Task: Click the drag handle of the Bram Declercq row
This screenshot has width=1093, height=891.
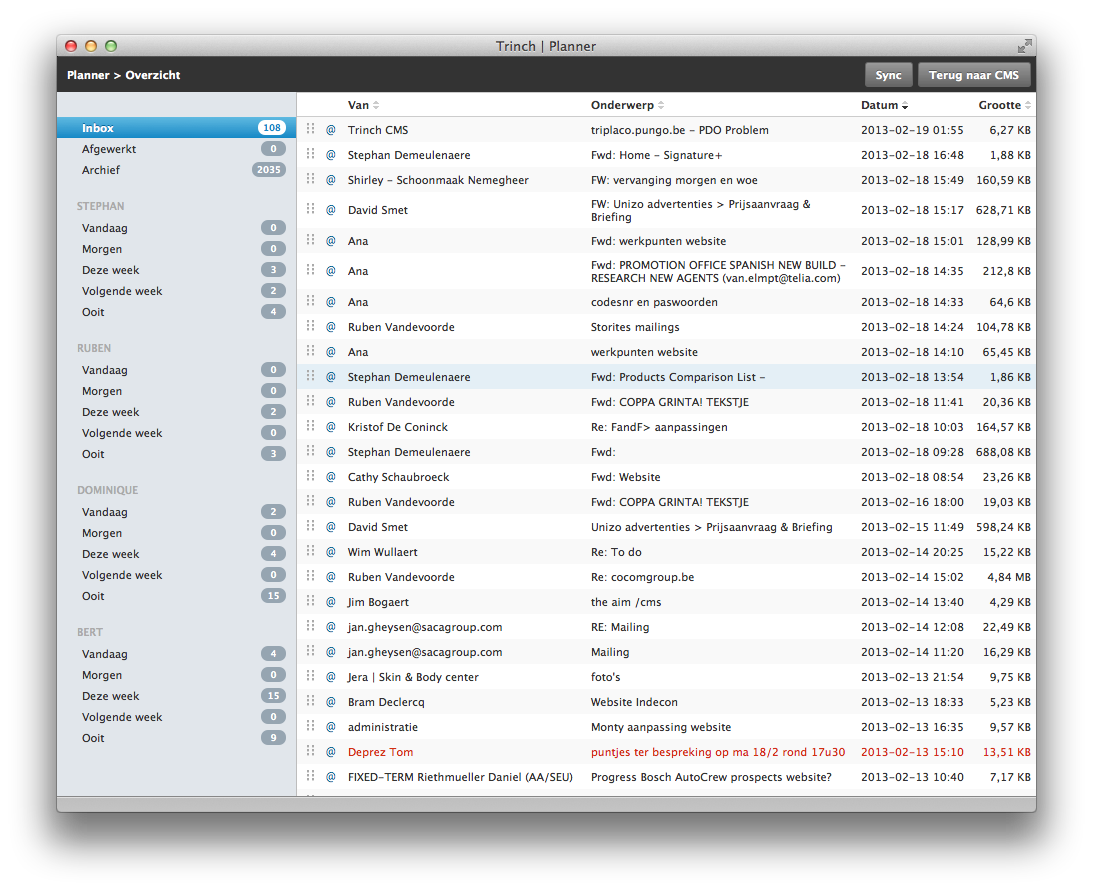Action: pyautogui.click(x=311, y=701)
